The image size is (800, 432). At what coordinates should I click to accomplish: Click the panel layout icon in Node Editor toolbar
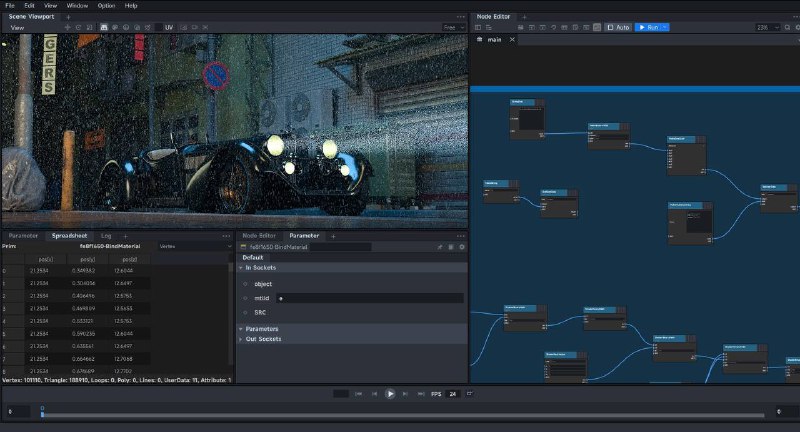tap(478, 27)
